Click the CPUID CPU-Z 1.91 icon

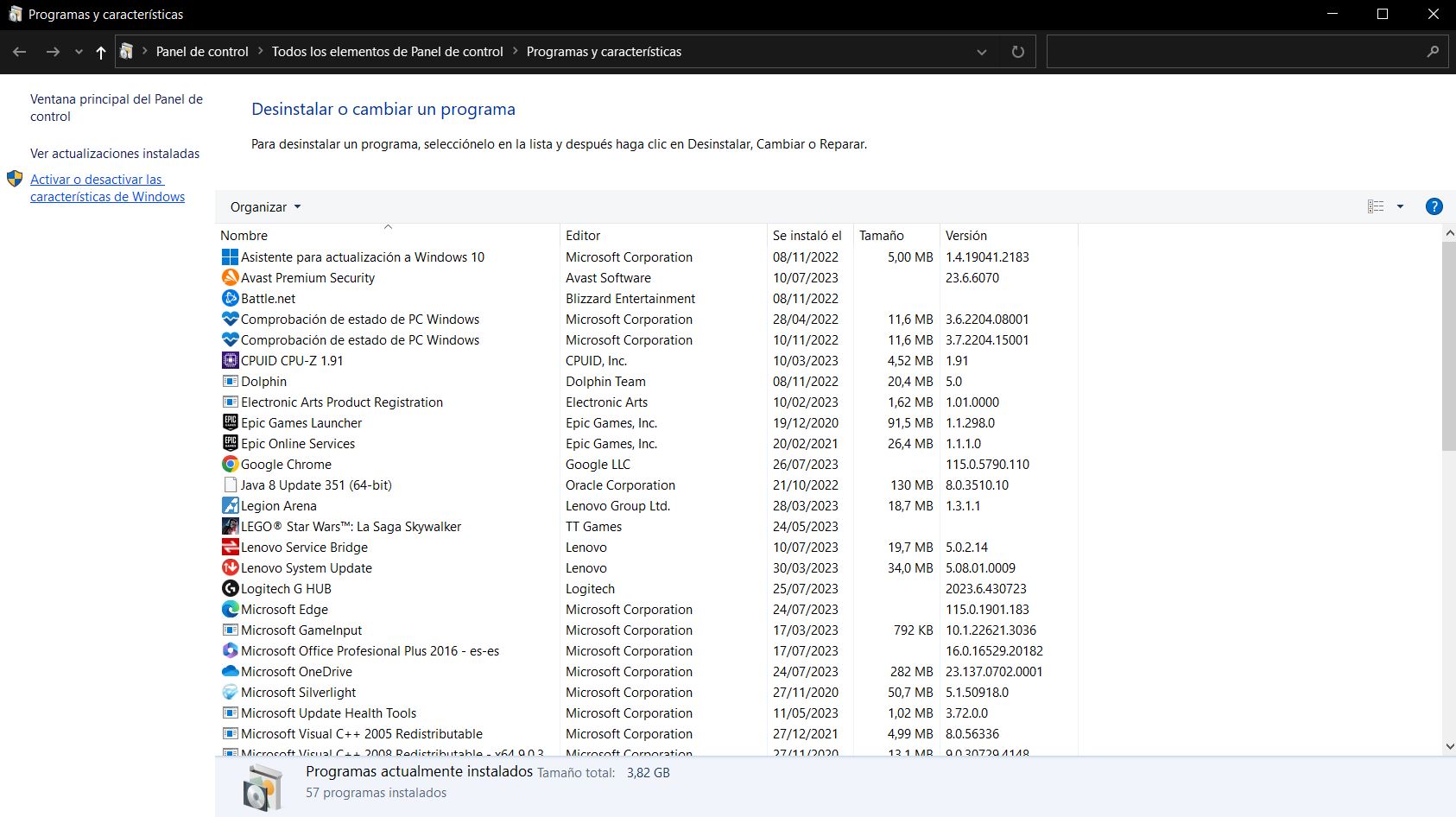tap(230, 360)
